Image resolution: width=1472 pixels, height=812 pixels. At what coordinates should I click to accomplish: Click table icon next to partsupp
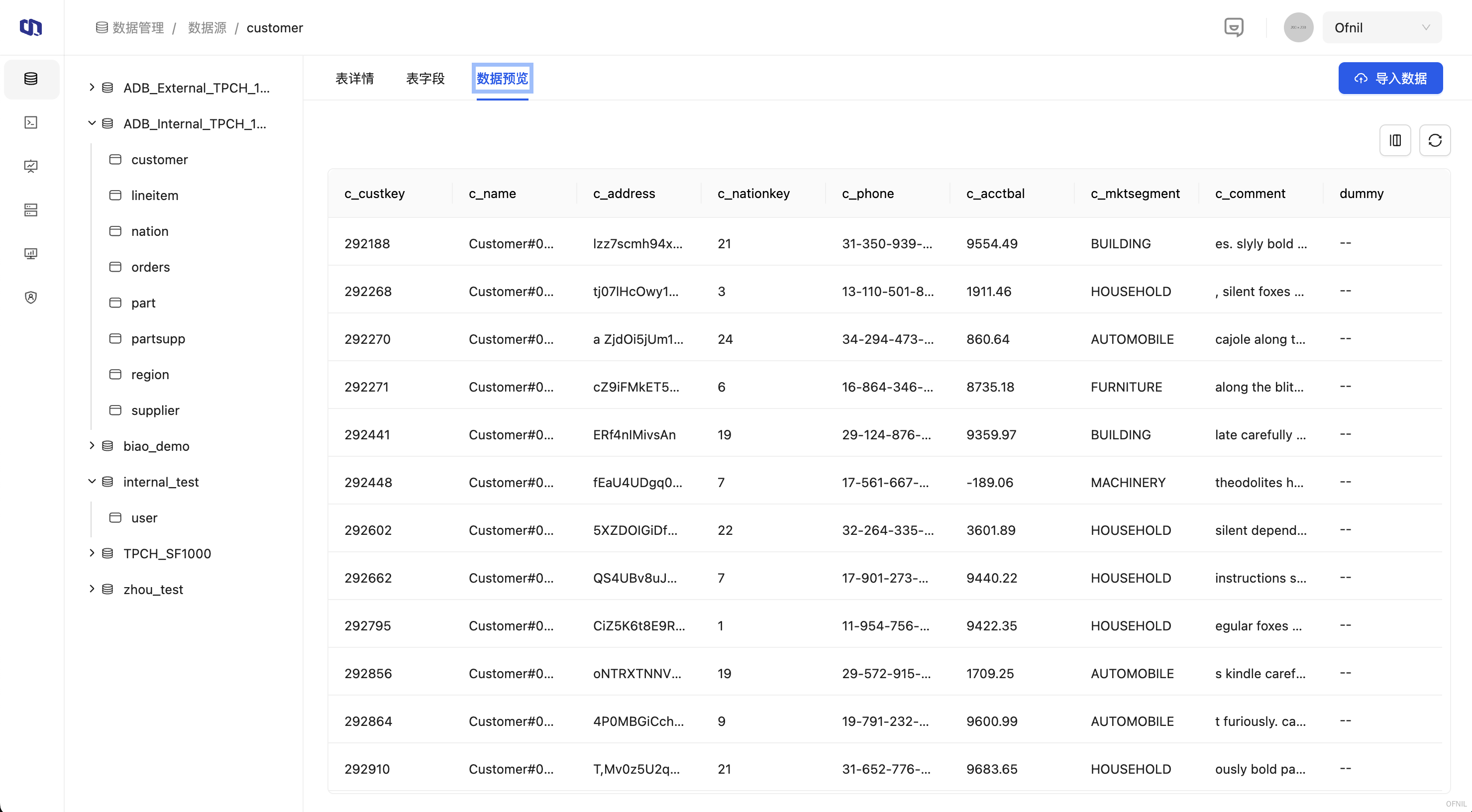pos(115,338)
